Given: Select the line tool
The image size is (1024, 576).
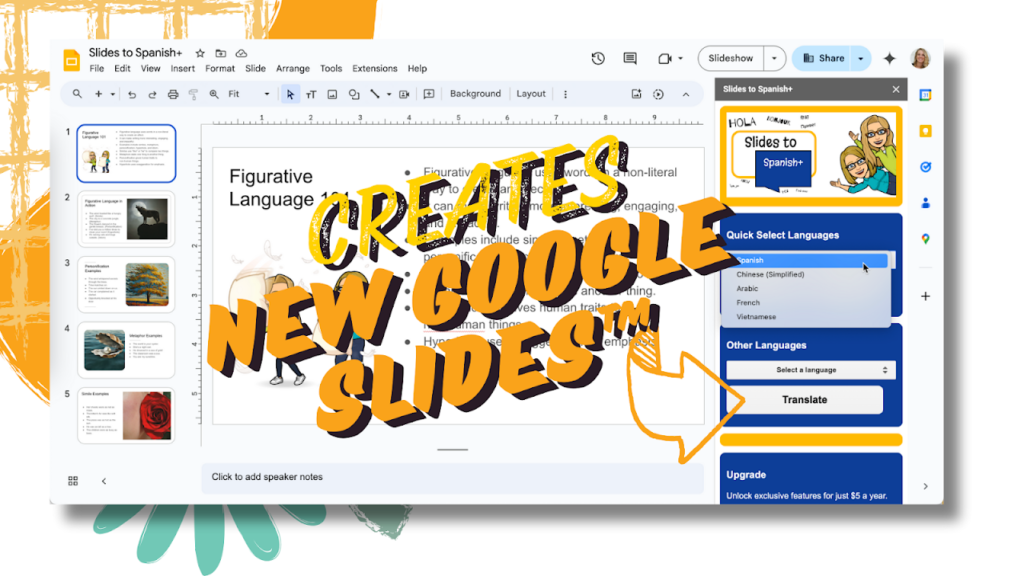Looking at the screenshot, I should click(x=375, y=94).
